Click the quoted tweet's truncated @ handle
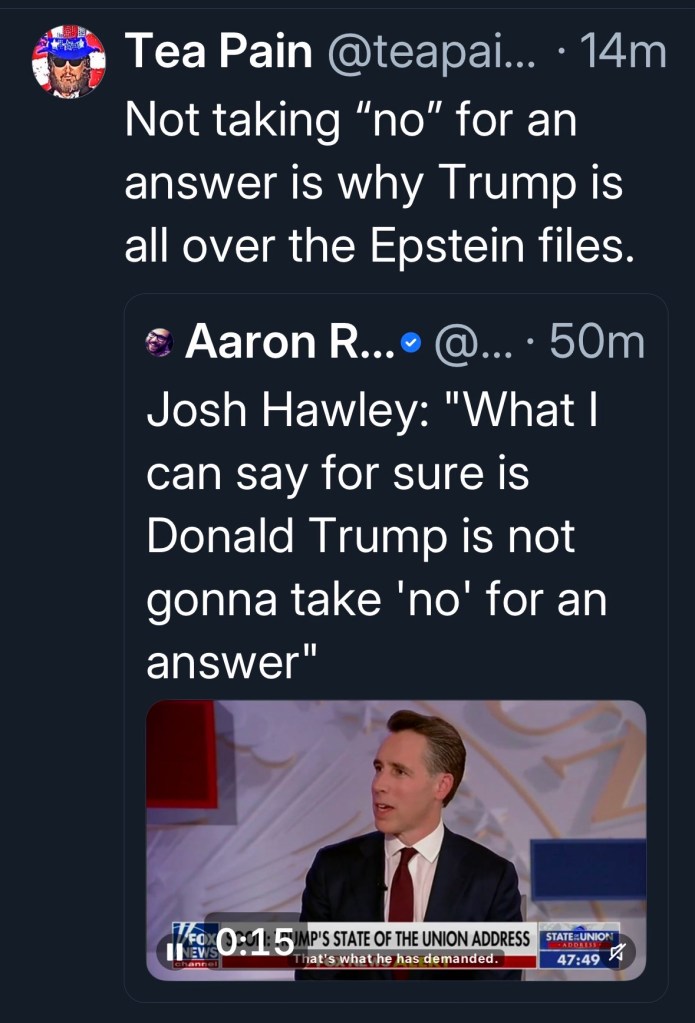 click(x=476, y=343)
